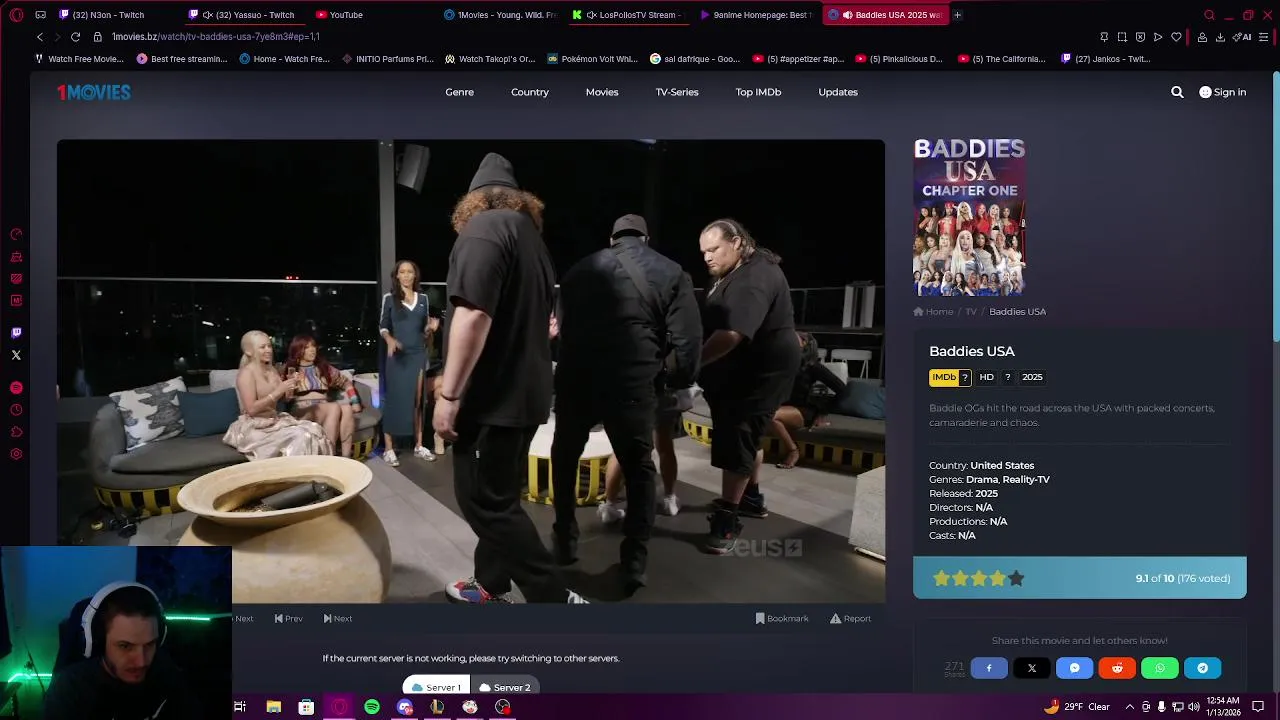Open X (Twitter) panel in sidebar
This screenshot has width=1280, height=720.
(16, 355)
